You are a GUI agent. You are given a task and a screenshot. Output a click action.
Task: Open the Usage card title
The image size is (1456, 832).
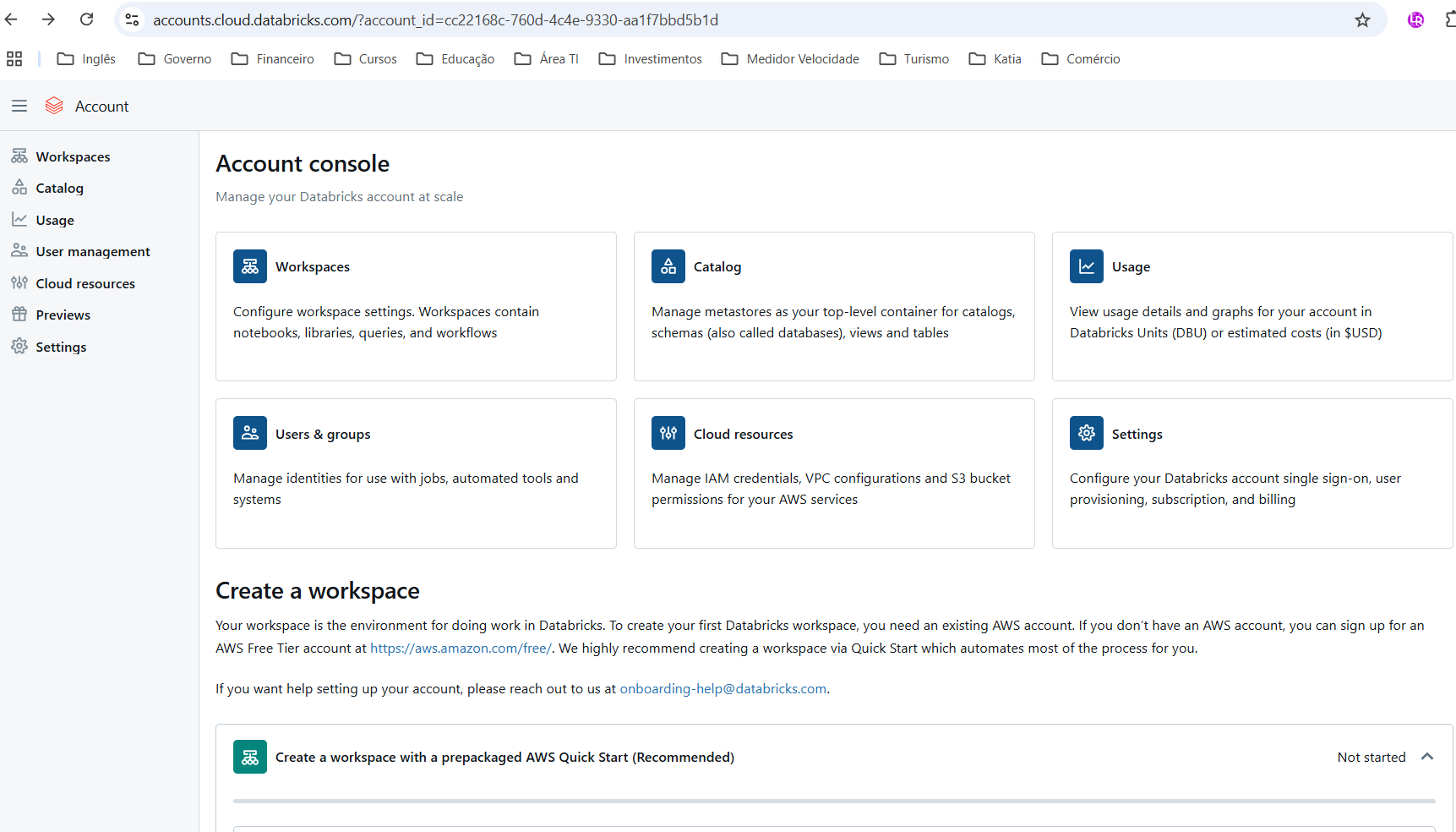[1131, 266]
